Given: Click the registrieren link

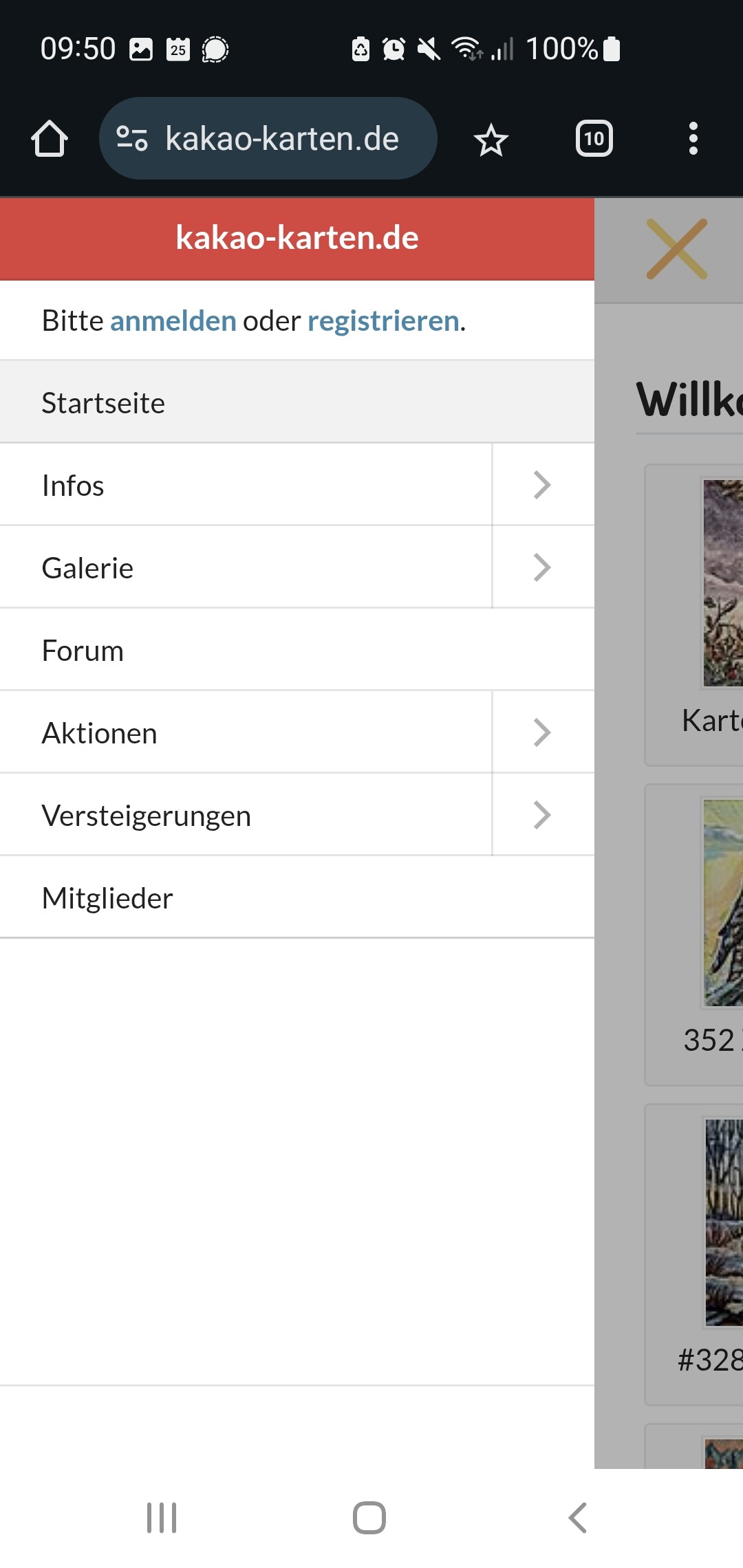Looking at the screenshot, I should click(383, 321).
